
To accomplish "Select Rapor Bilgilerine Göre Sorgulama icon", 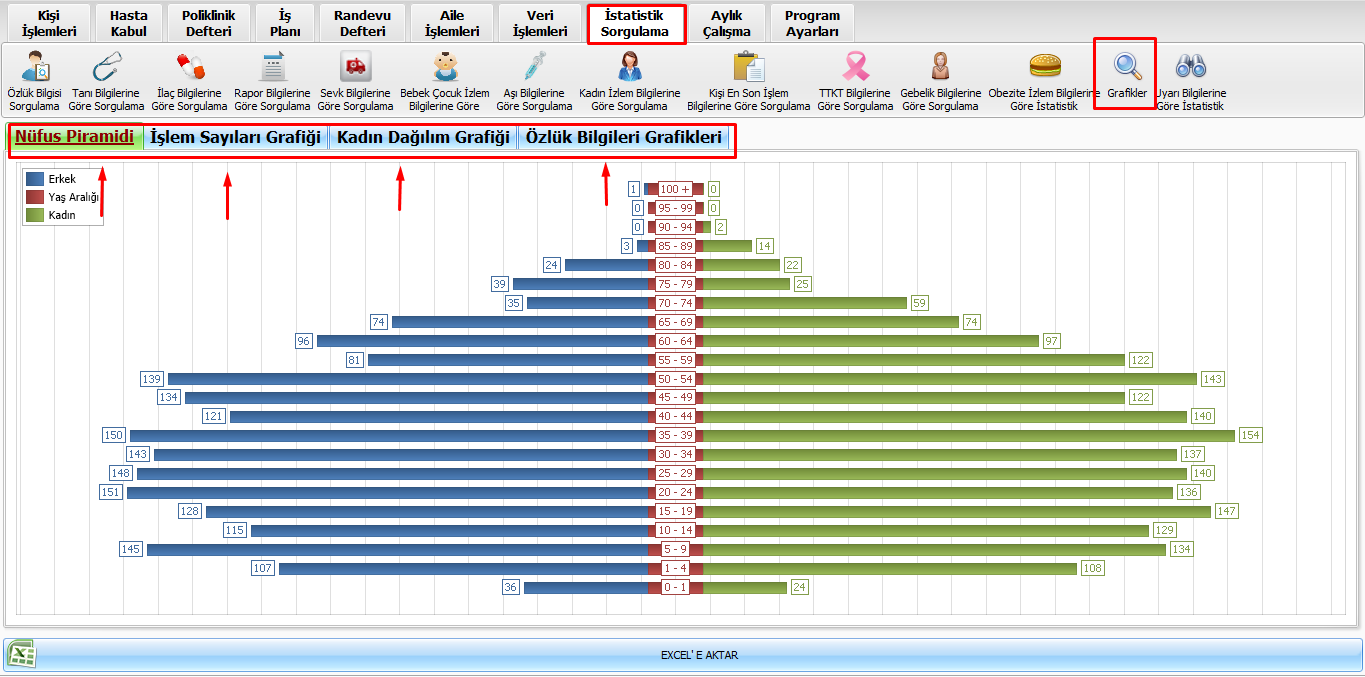I will coord(272,68).
